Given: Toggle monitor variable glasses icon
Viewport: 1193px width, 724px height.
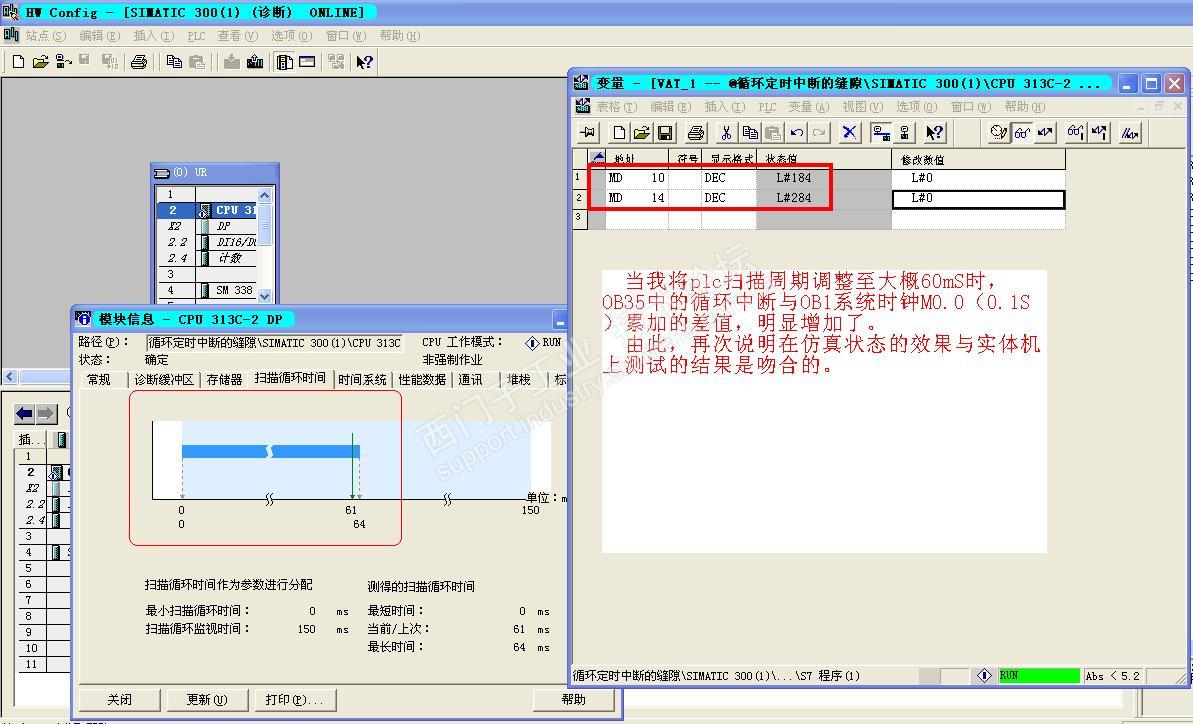Looking at the screenshot, I should pos(1022,133).
